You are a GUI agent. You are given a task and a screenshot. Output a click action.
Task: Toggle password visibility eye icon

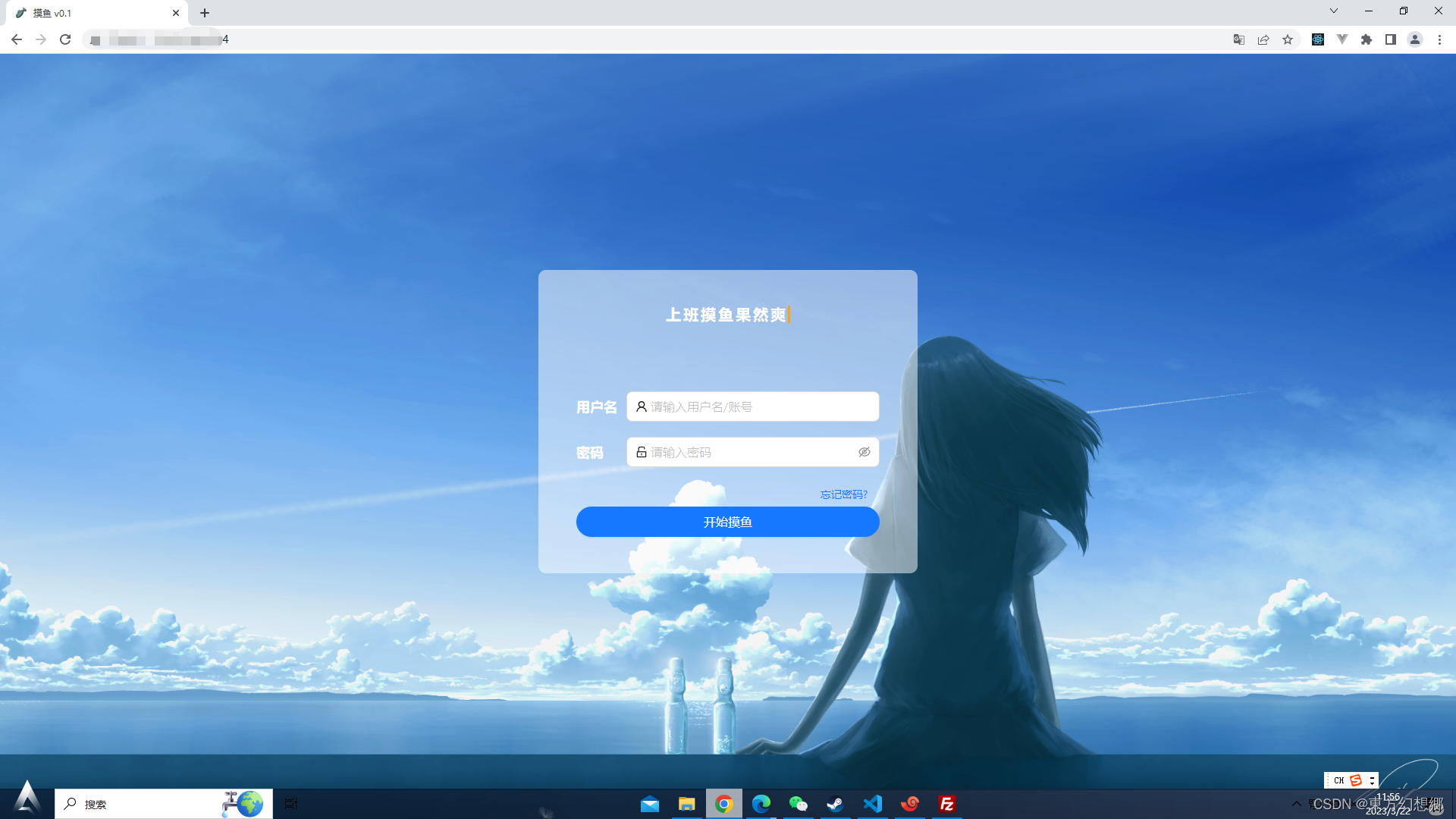pyautogui.click(x=864, y=452)
